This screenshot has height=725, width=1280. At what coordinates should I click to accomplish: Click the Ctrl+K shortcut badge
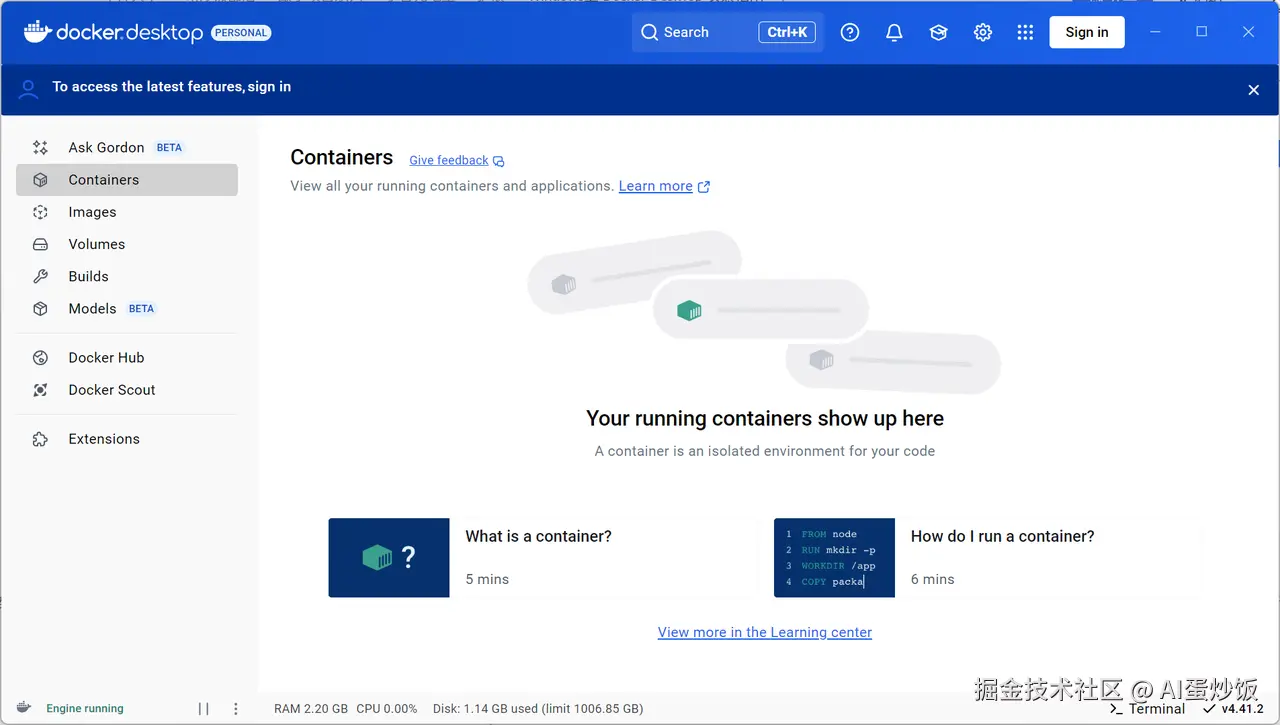(x=787, y=32)
